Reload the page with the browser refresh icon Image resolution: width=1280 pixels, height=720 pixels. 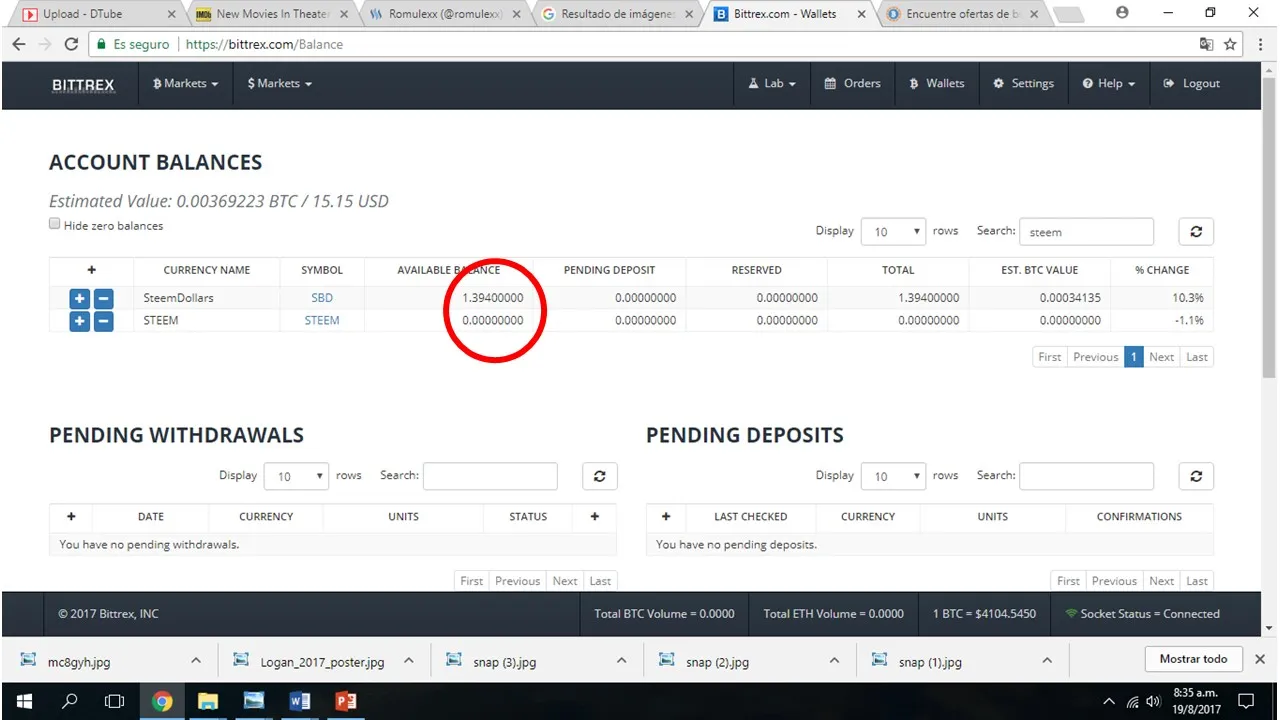click(71, 44)
